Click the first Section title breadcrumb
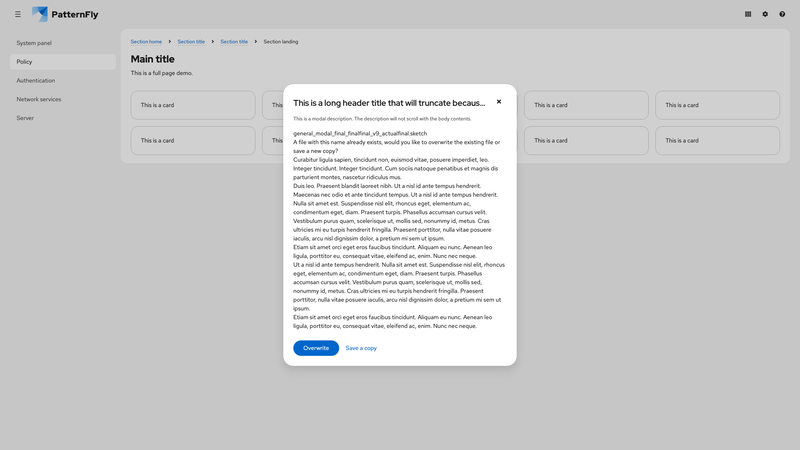Viewport: 800px width, 450px height. [x=191, y=42]
